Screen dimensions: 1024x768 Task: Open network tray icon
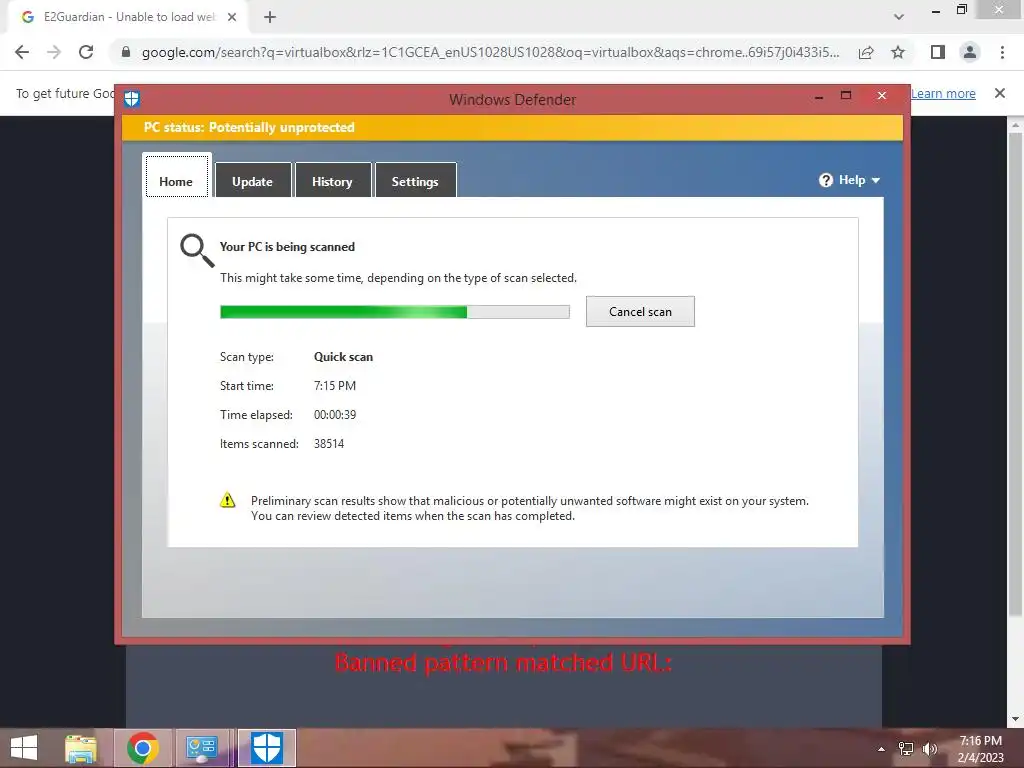pos(906,749)
